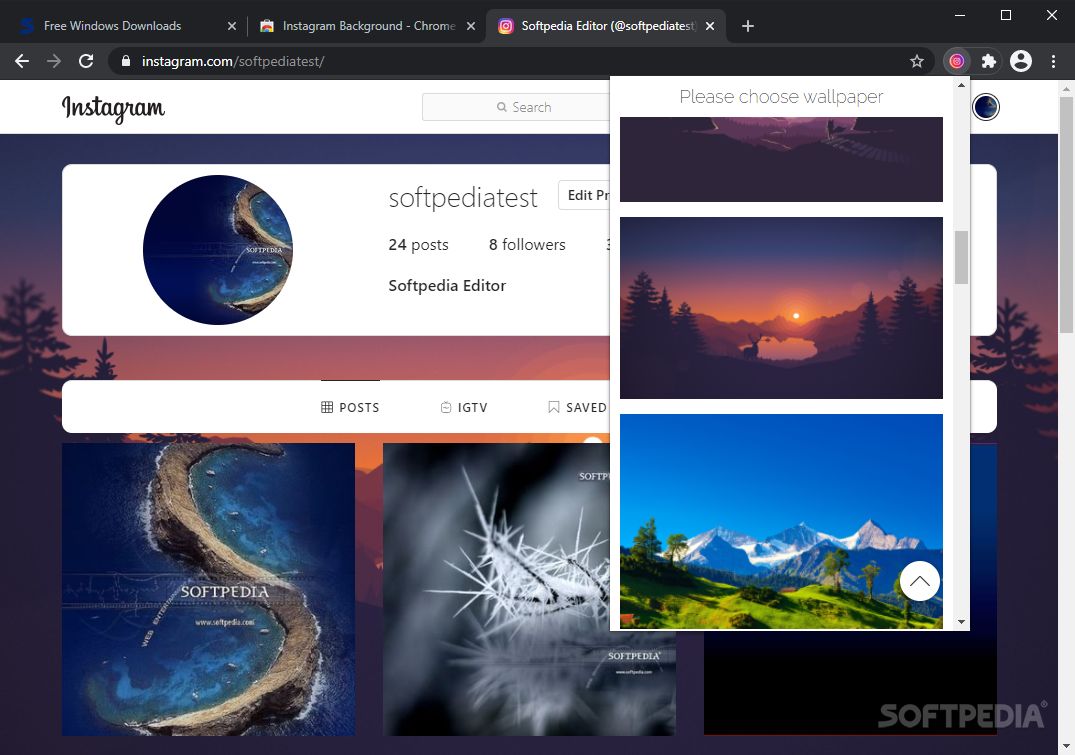Bookmark this page using the star icon
This screenshot has width=1075, height=755.
click(917, 61)
